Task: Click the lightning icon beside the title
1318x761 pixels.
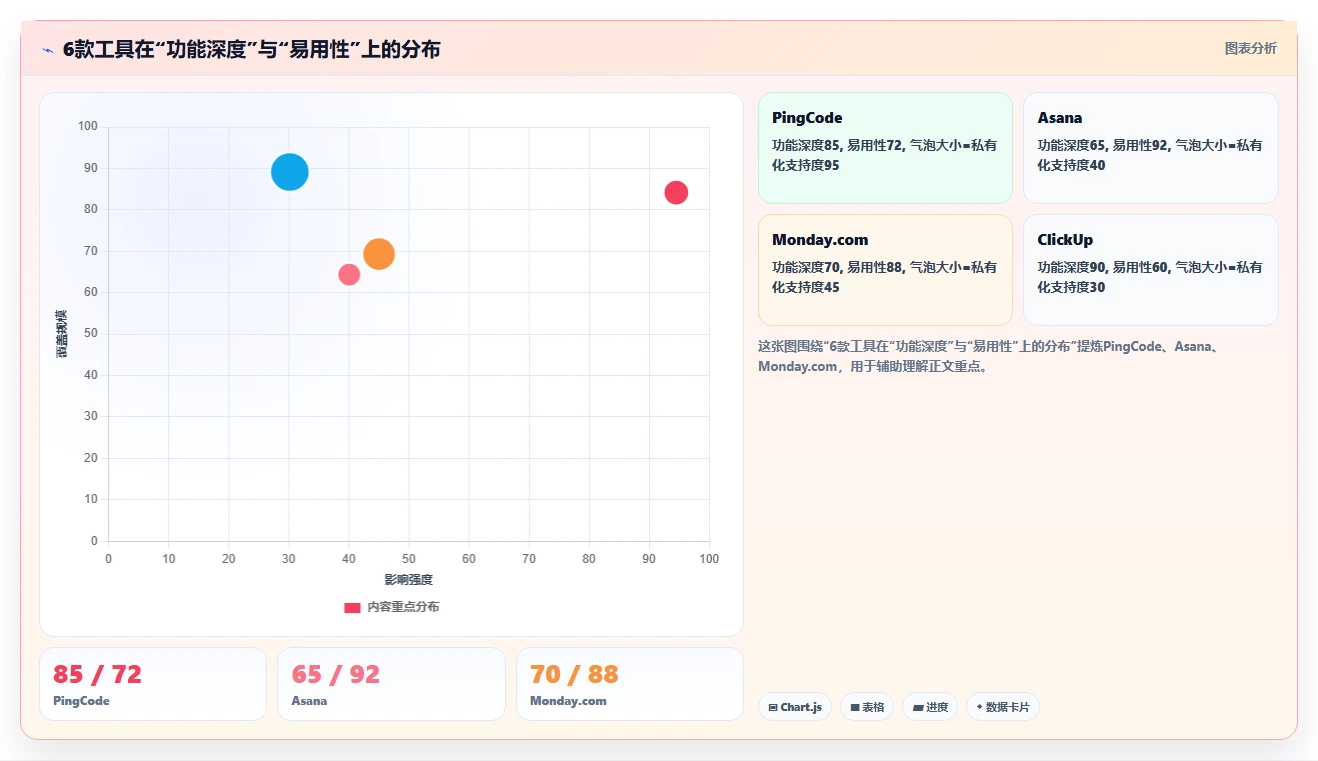Action: coord(48,49)
